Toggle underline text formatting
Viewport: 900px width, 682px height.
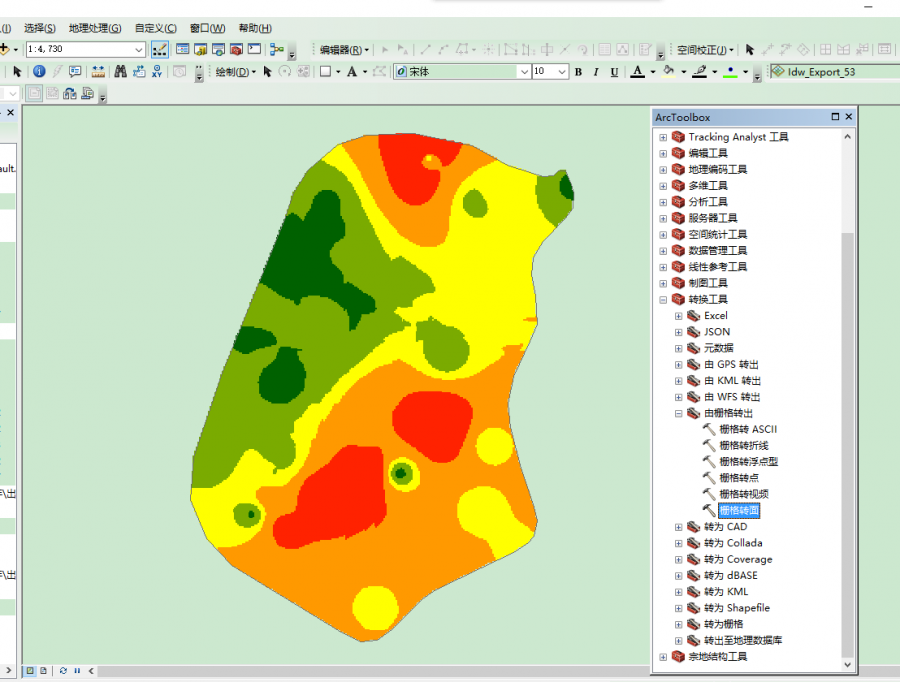[614, 72]
